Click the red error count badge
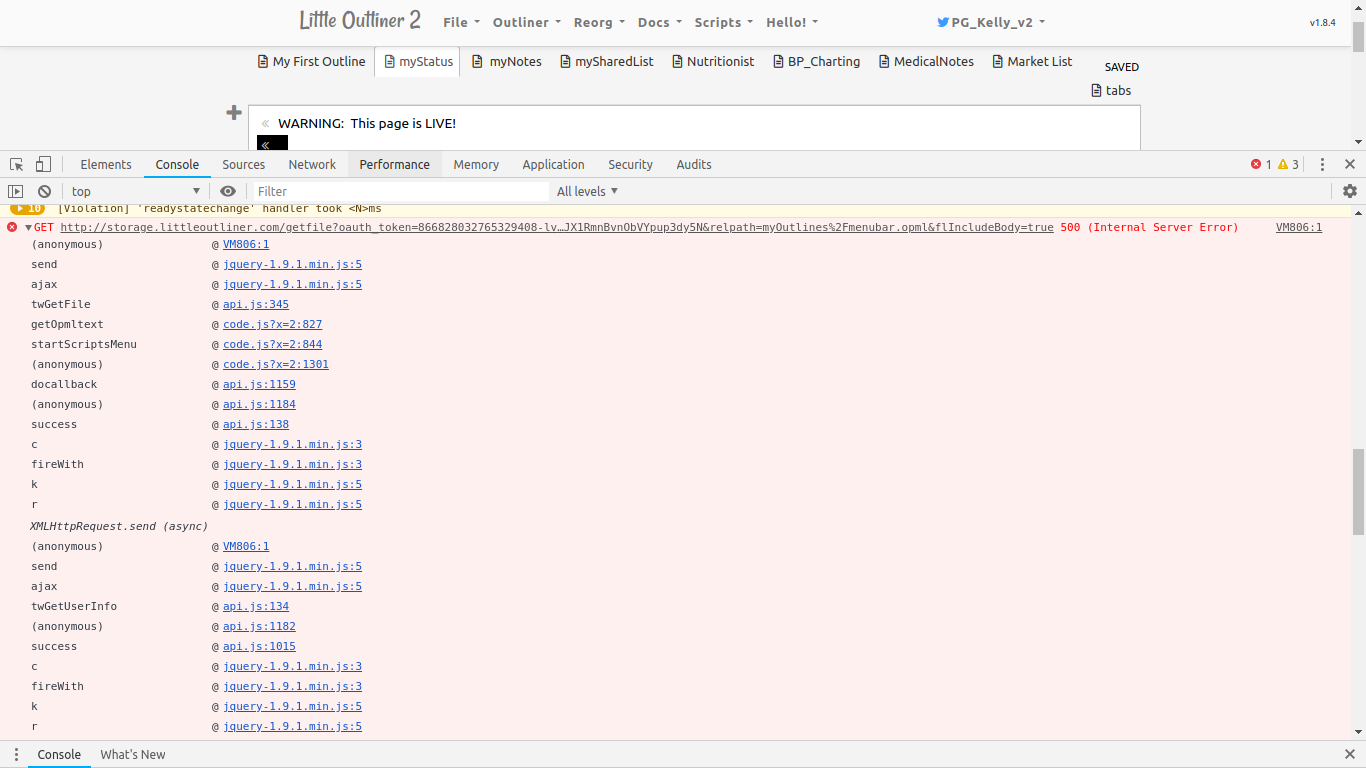This screenshot has height=768, width=1366. click(1261, 164)
